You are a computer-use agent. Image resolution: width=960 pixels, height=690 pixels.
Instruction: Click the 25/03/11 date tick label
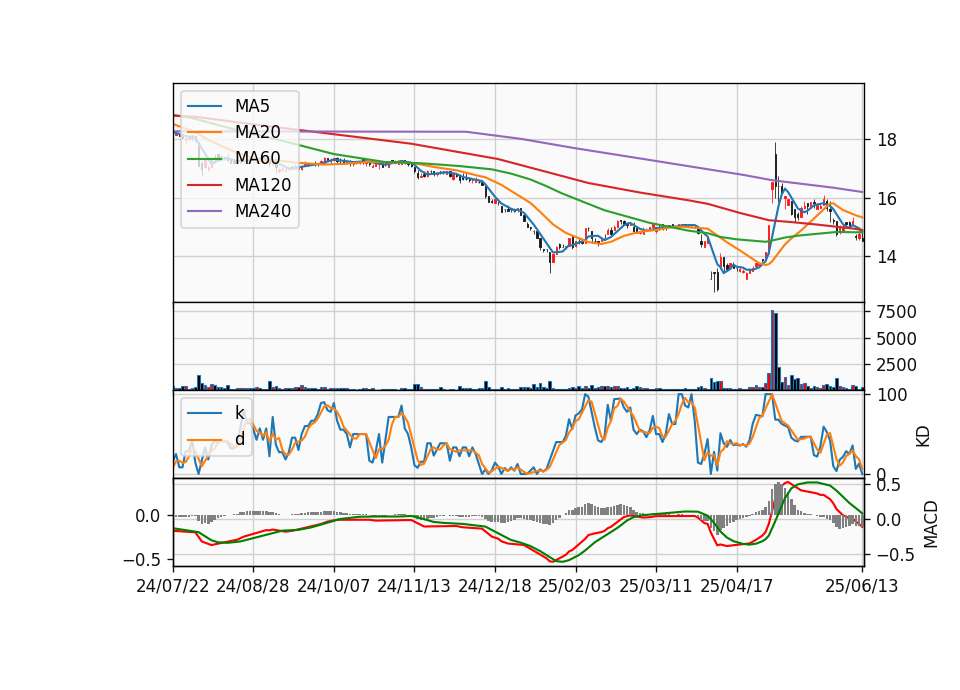[656, 586]
